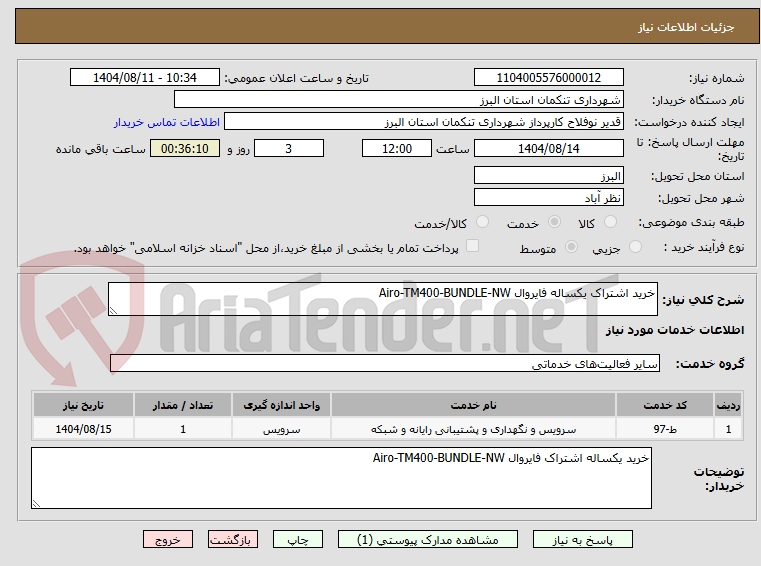Click the مشاهده مدارک پیوستی (1) button
This screenshot has height=566, width=761.
click(428, 539)
